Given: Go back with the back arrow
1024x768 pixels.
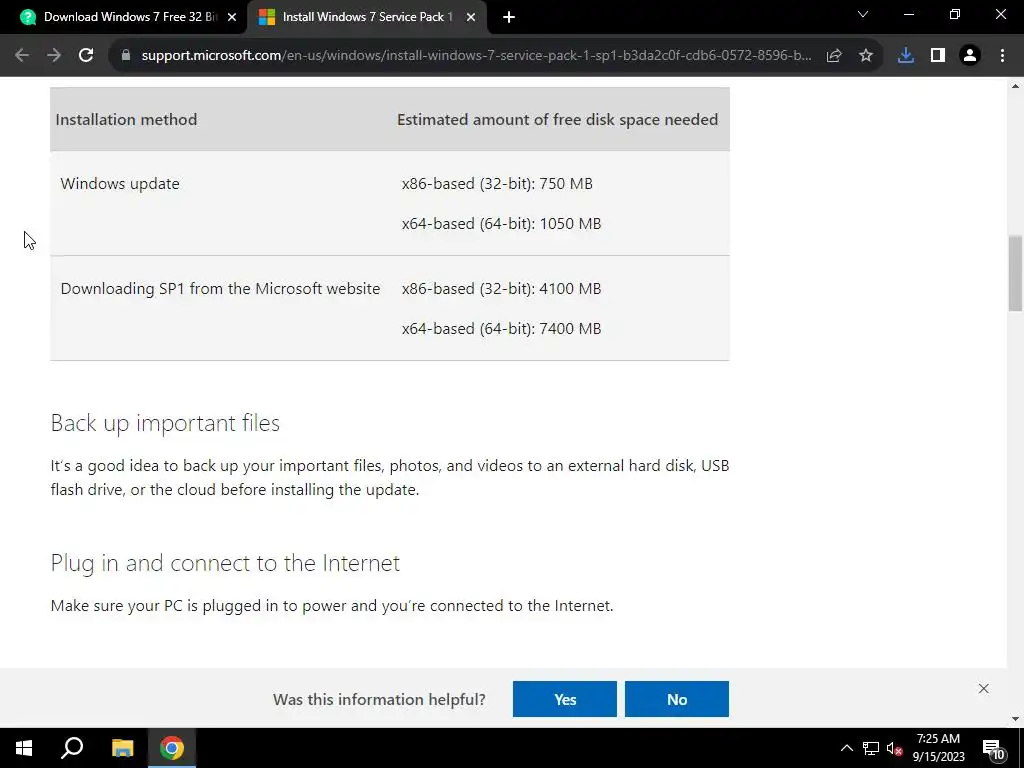Looking at the screenshot, I should [x=22, y=56].
